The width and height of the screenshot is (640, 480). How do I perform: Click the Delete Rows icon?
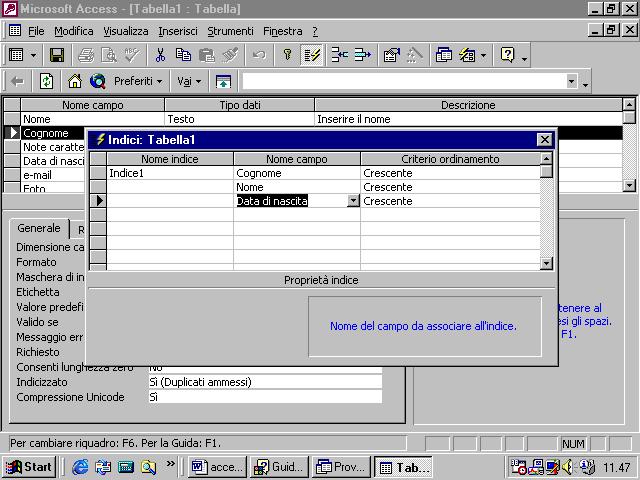(x=362, y=55)
